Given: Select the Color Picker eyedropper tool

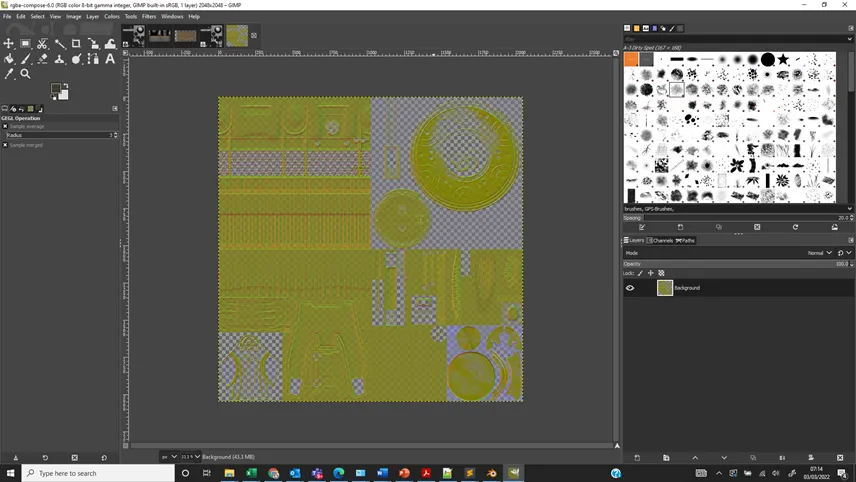Looking at the screenshot, I should (x=9, y=74).
